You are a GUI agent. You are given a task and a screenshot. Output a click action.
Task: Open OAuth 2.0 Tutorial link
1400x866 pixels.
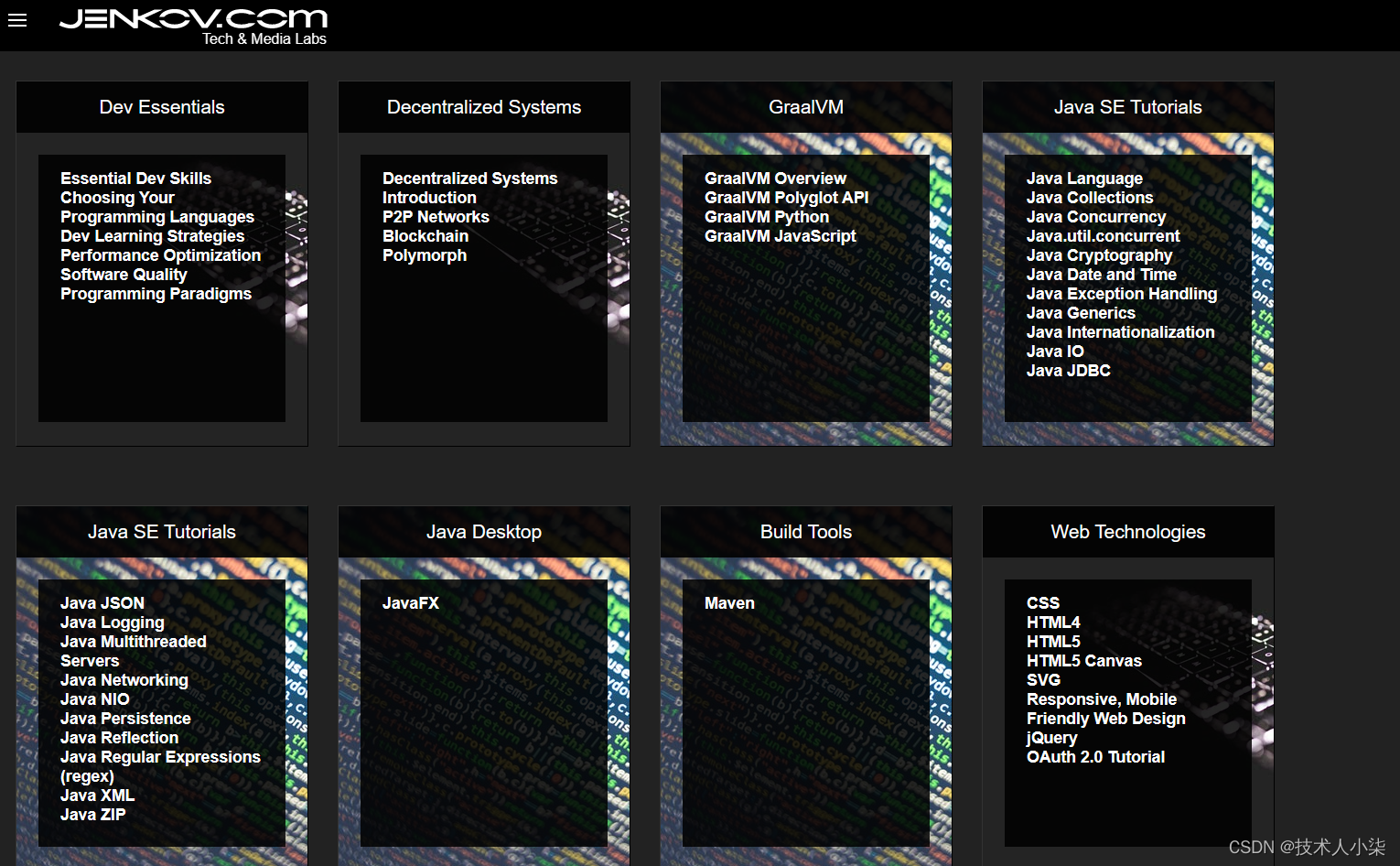(x=1095, y=757)
